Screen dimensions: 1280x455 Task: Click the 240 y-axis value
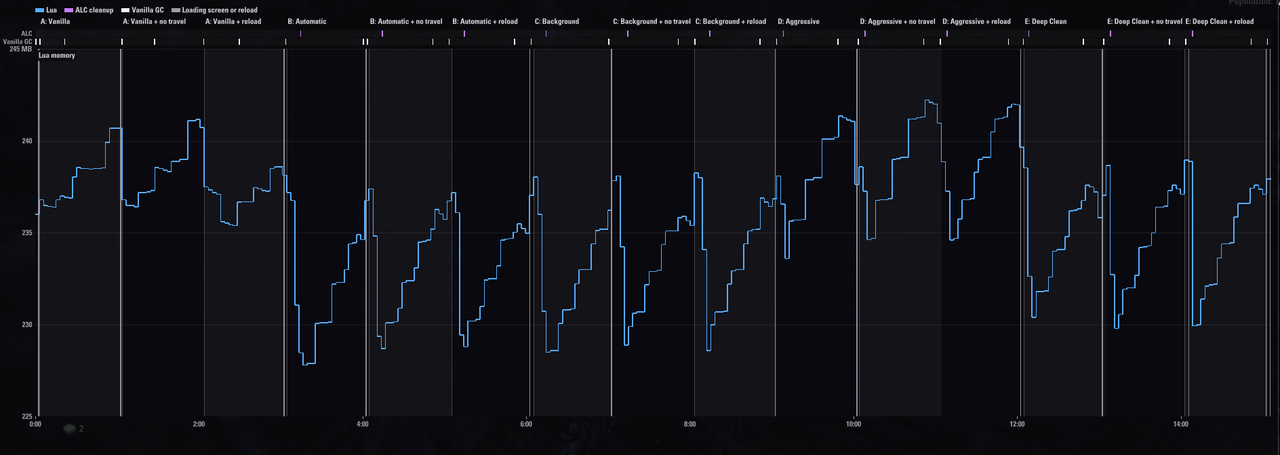click(x=27, y=141)
